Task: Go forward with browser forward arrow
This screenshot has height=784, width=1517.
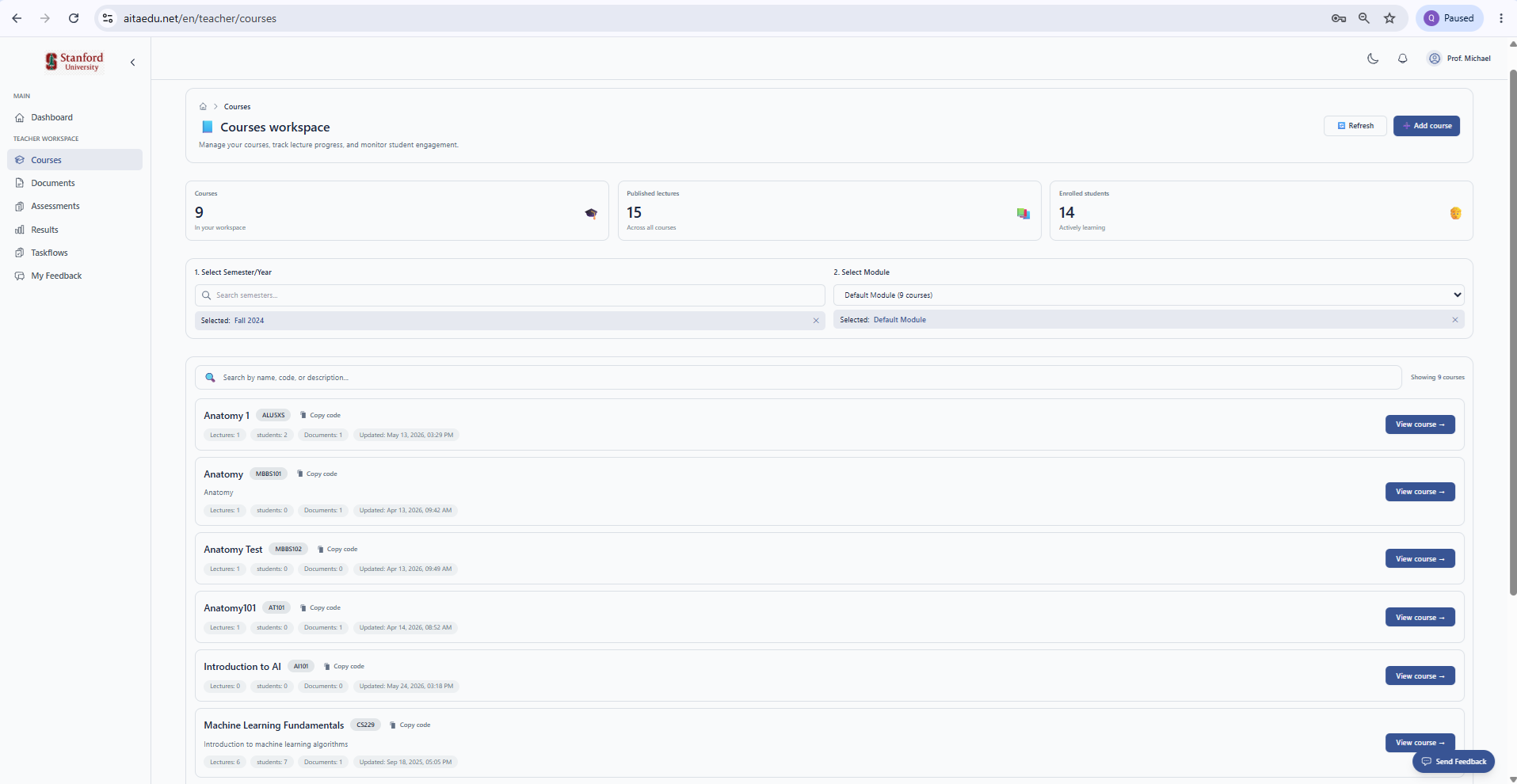Action: click(x=45, y=18)
